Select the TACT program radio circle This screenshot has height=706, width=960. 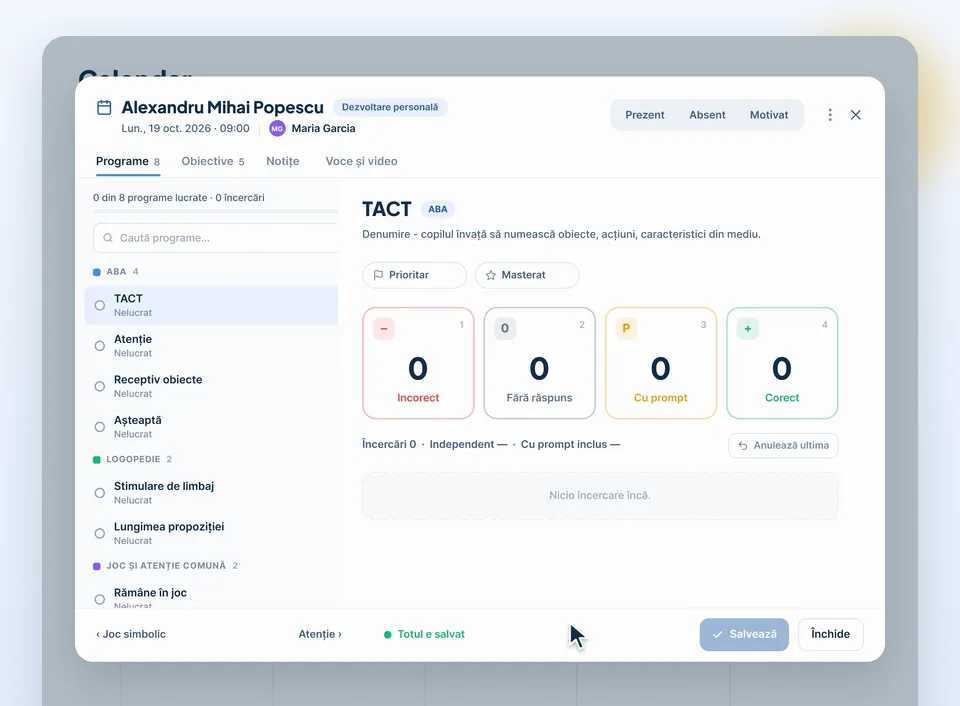(x=100, y=306)
